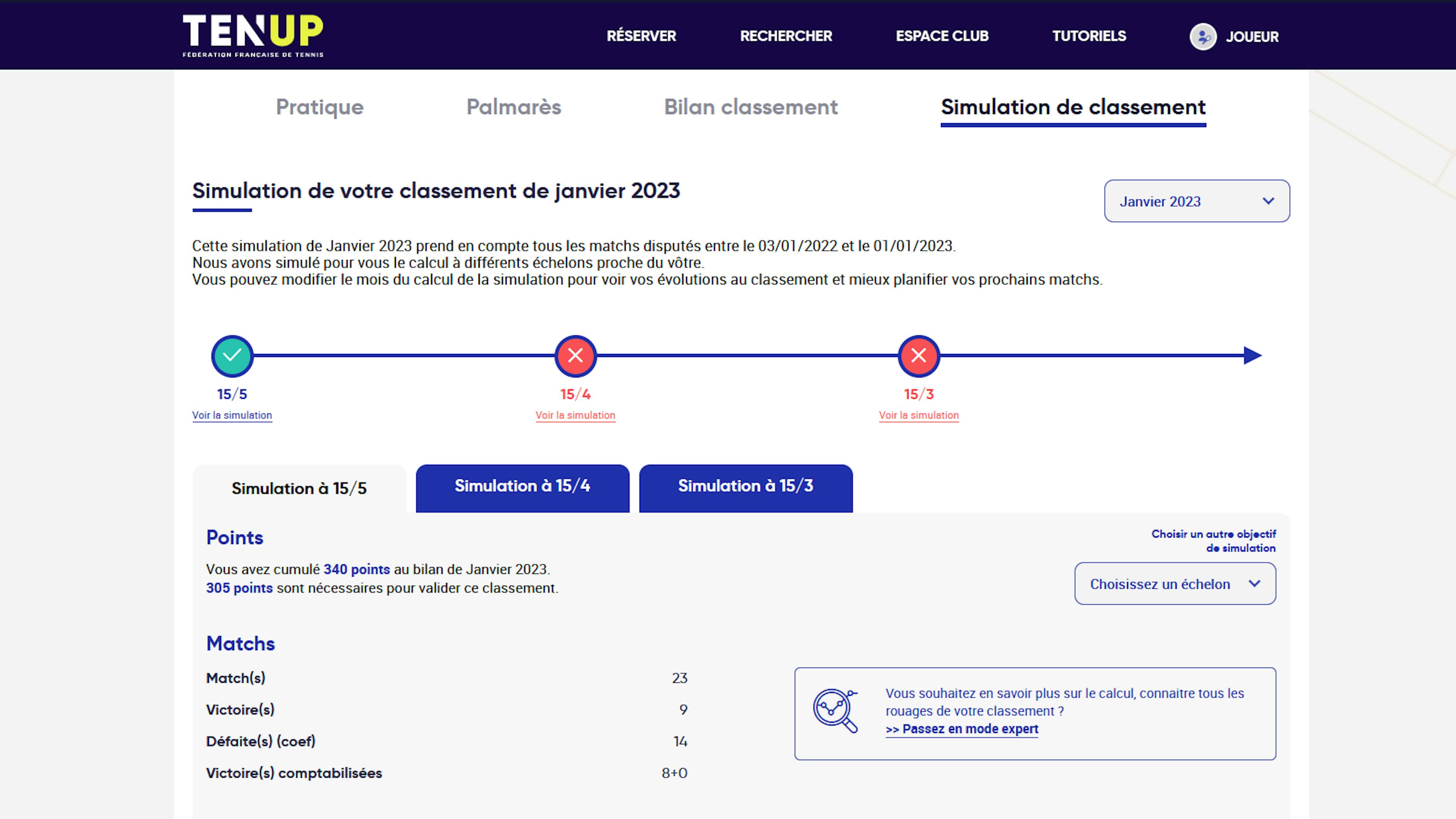Click the Choisir un autre objectif label
Screen dimensions: 1456x819
pos(1213,541)
